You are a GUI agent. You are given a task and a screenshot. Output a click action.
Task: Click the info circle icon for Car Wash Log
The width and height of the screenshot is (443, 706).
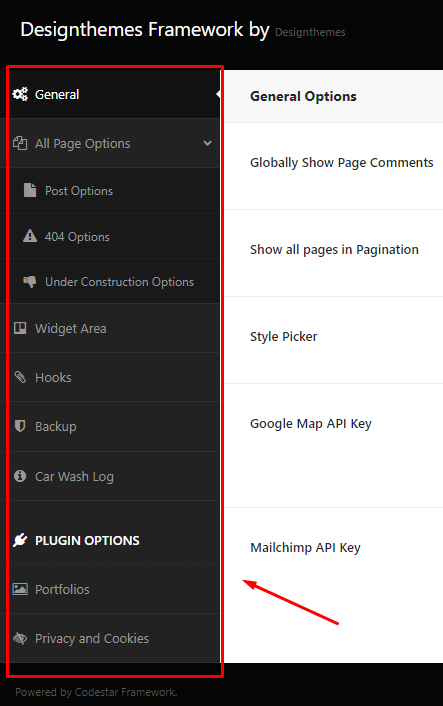pos(20,476)
